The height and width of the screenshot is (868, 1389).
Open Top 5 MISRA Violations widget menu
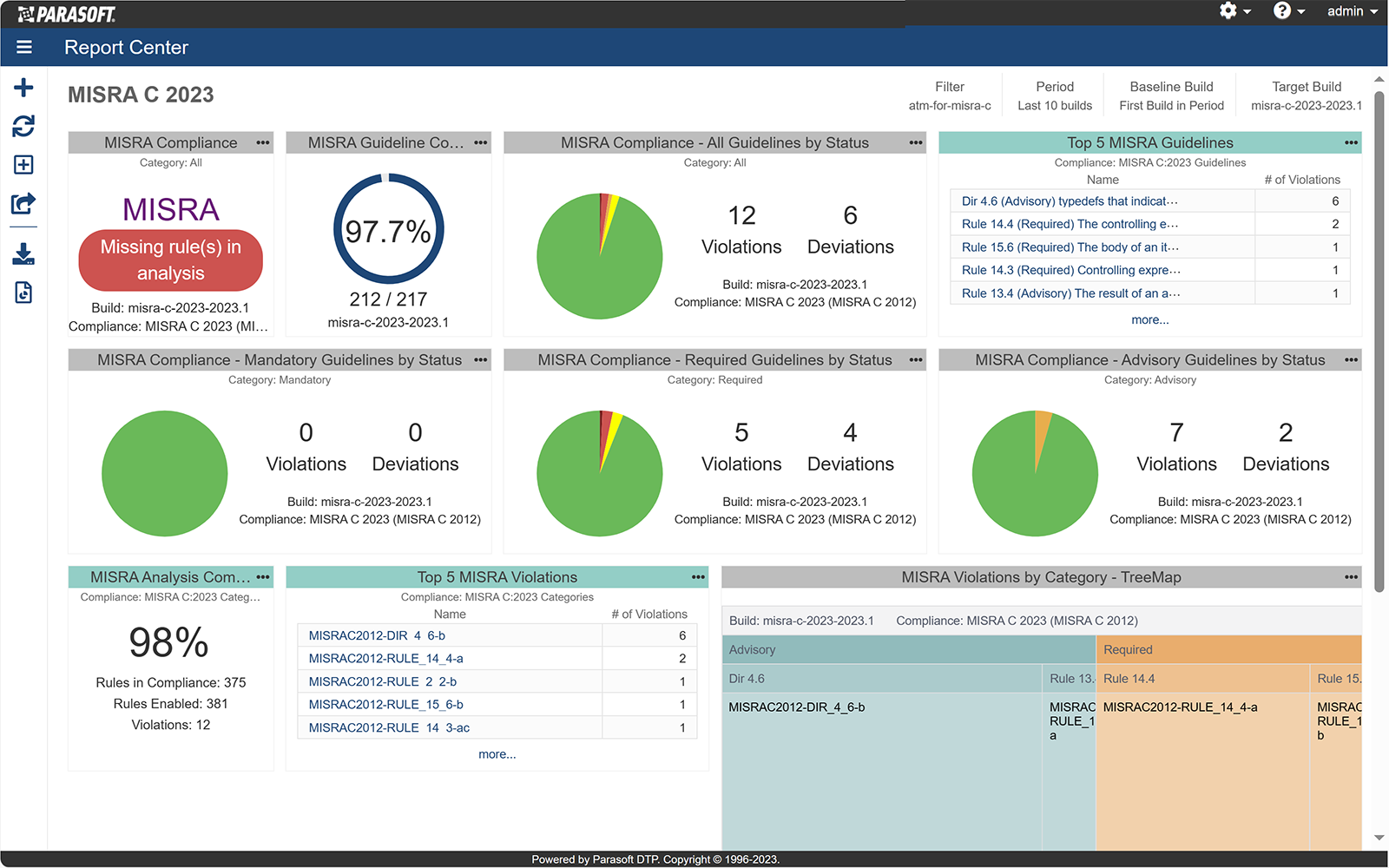(698, 577)
